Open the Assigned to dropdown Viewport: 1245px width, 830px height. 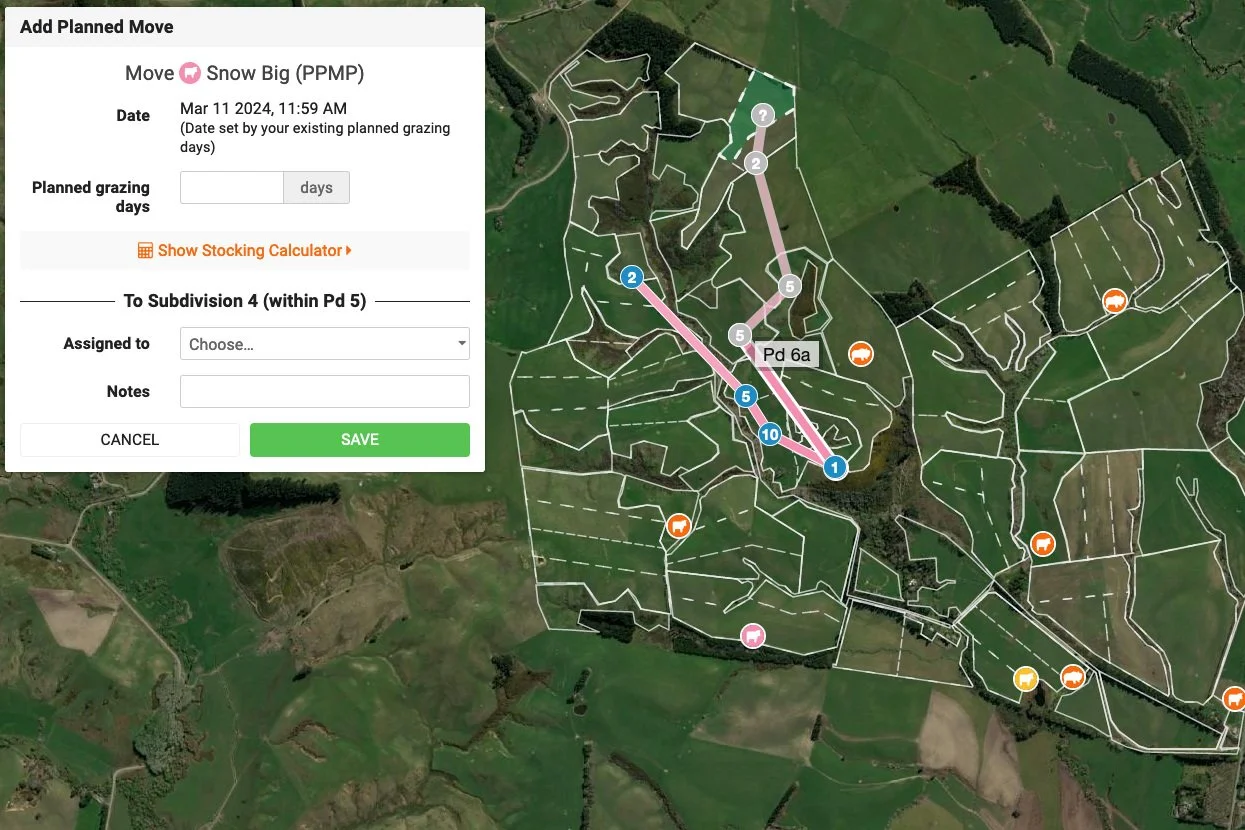pos(325,344)
